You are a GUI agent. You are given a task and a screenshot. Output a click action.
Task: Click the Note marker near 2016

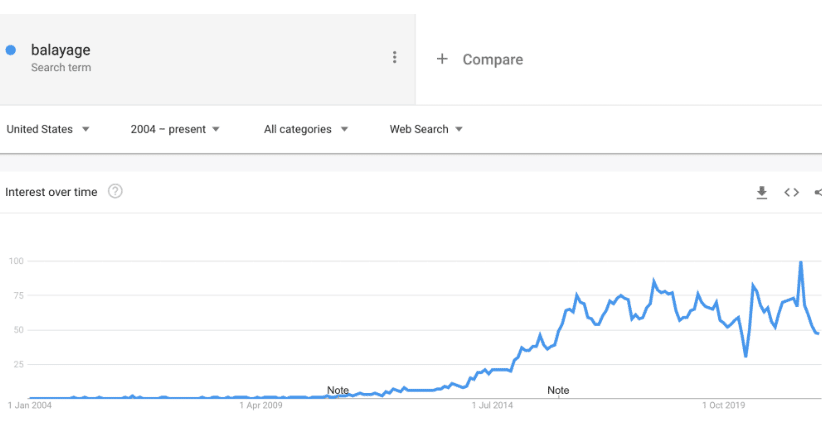[x=558, y=390]
